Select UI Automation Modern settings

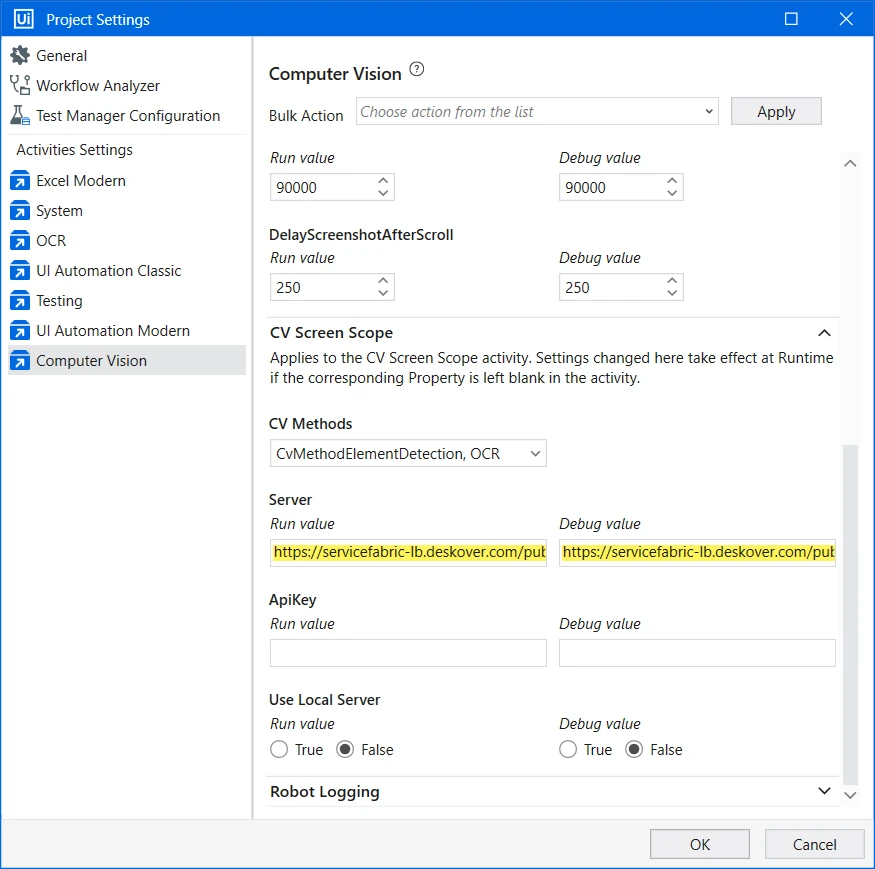(x=113, y=331)
